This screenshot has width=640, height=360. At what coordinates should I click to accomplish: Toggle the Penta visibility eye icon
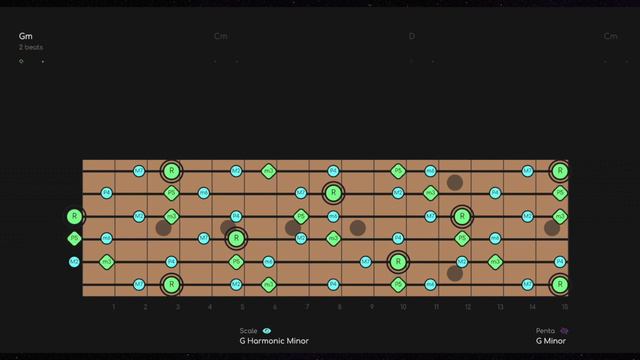click(564, 331)
